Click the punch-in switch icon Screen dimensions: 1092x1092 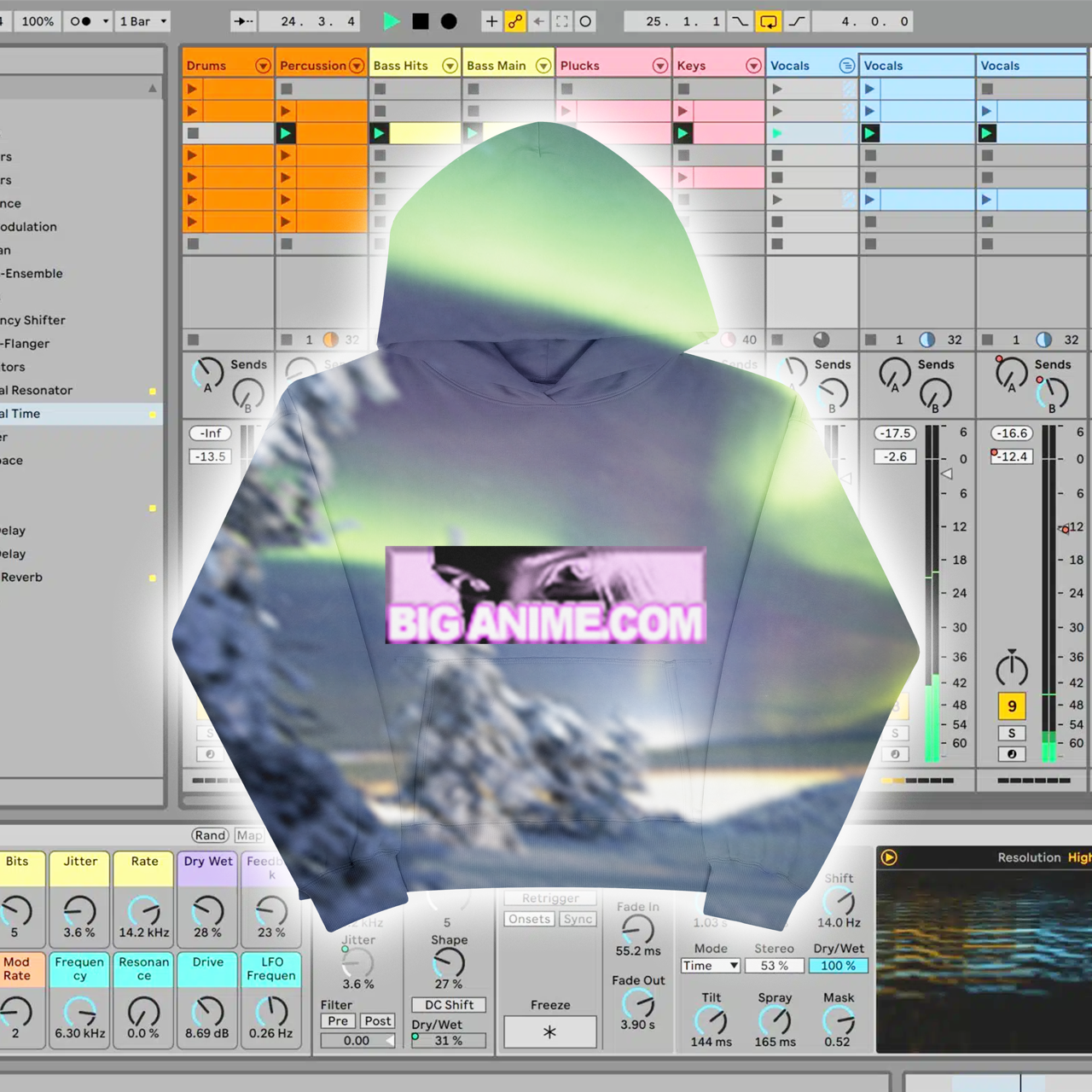[x=740, y=21]
